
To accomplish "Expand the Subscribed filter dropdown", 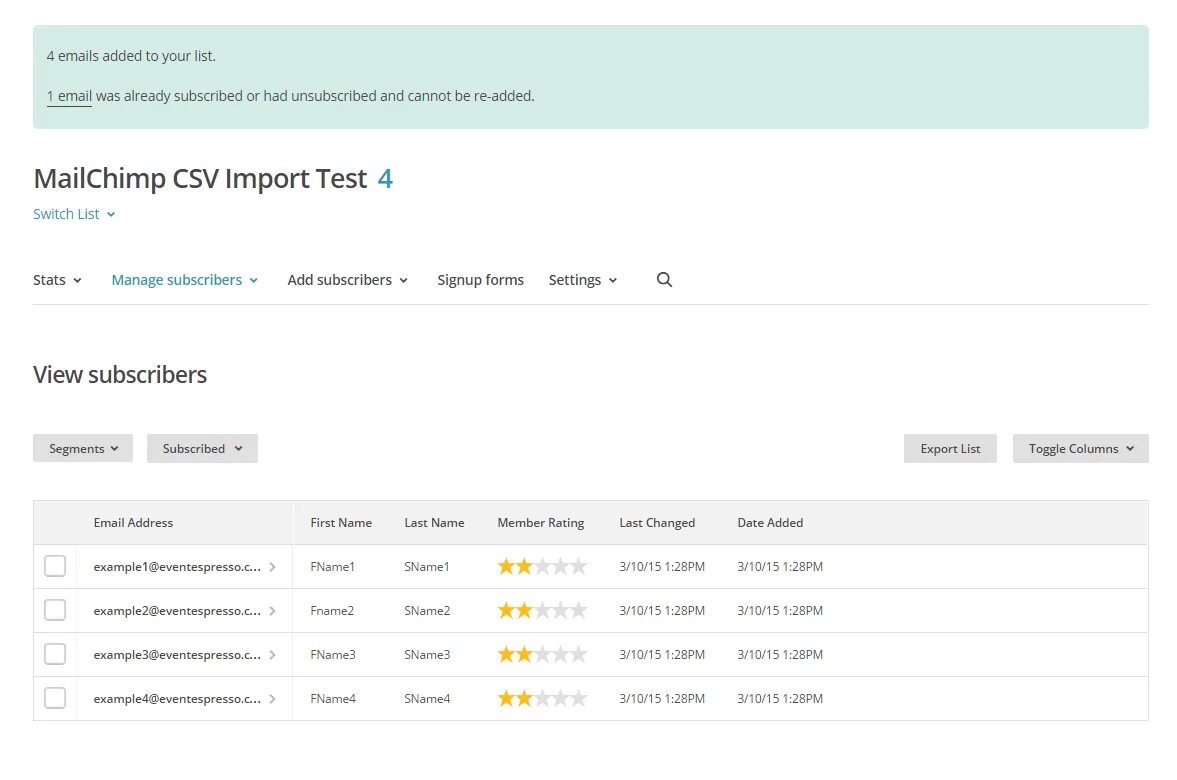I will coord(202,448).
